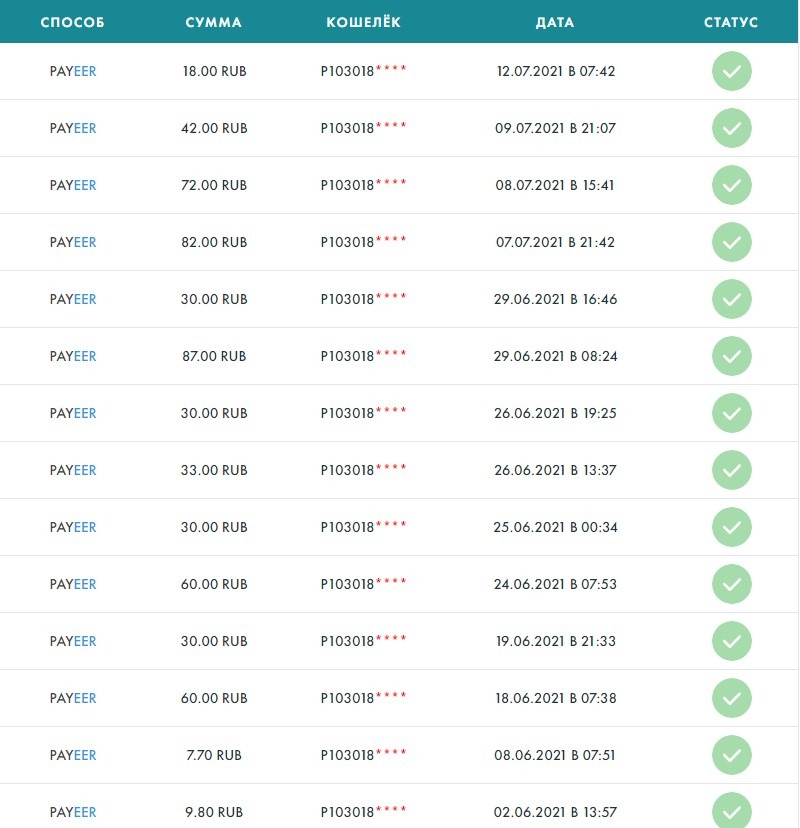The image size is (800, 828).
Task: Click the green check for 87.00 RUB
Action: [731, 356]
